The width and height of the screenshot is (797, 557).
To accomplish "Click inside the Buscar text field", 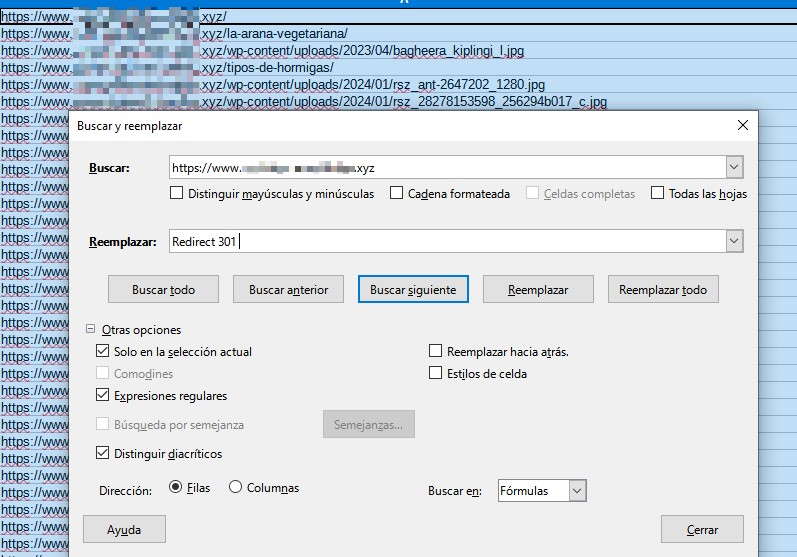I will 445,167.
